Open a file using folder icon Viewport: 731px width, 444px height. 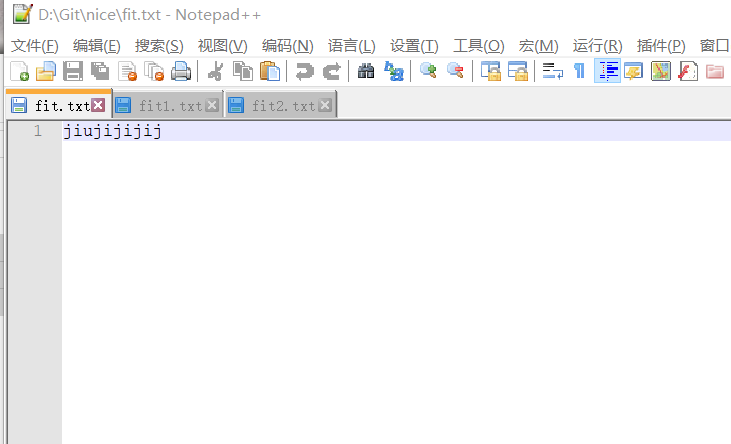click(46, 71)
